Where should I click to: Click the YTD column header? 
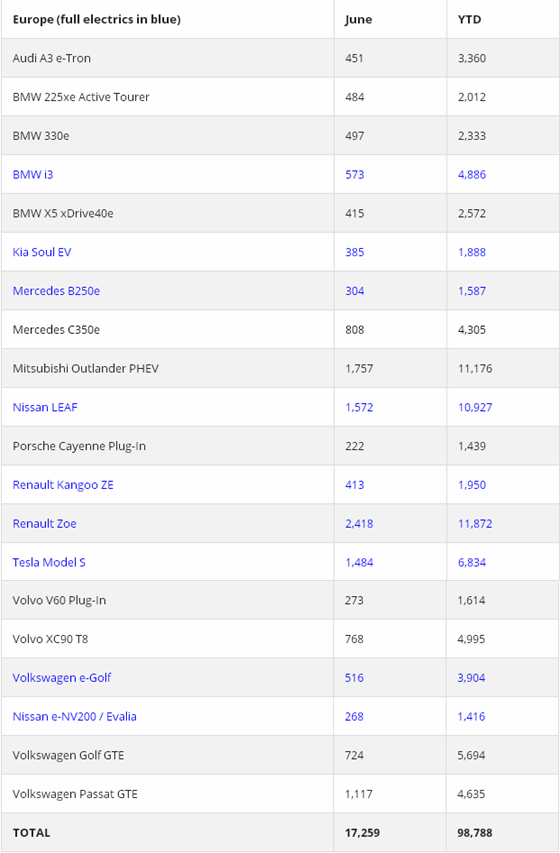(x=469, y=20)
